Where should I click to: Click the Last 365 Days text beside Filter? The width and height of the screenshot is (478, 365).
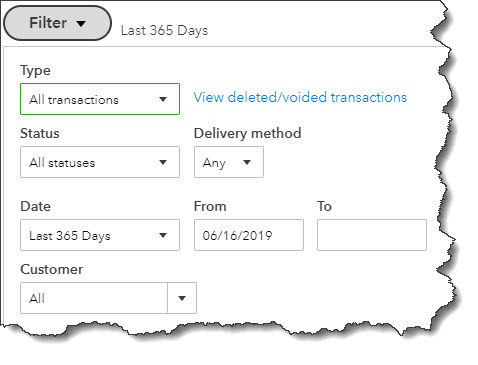point(164,30)
